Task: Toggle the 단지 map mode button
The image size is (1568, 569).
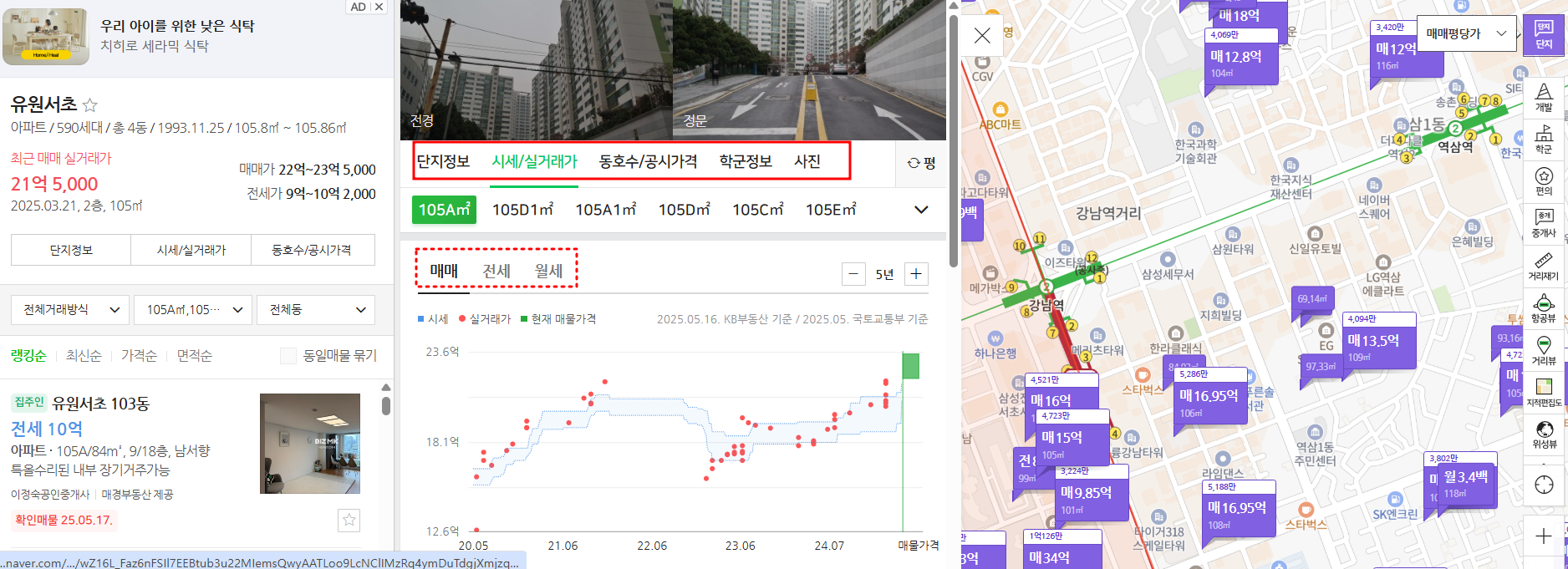Action: (1543, 36)
